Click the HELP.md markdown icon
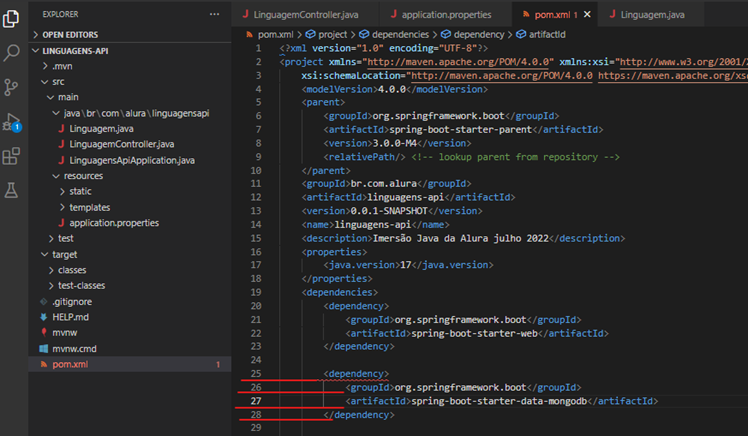 pyautogui.click(x=44, y=317)
